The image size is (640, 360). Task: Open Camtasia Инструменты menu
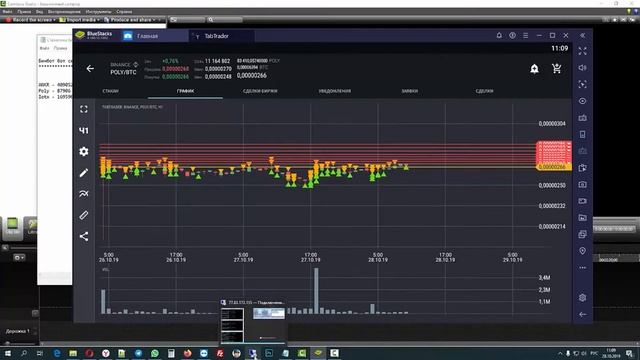[x=98, y=11]
